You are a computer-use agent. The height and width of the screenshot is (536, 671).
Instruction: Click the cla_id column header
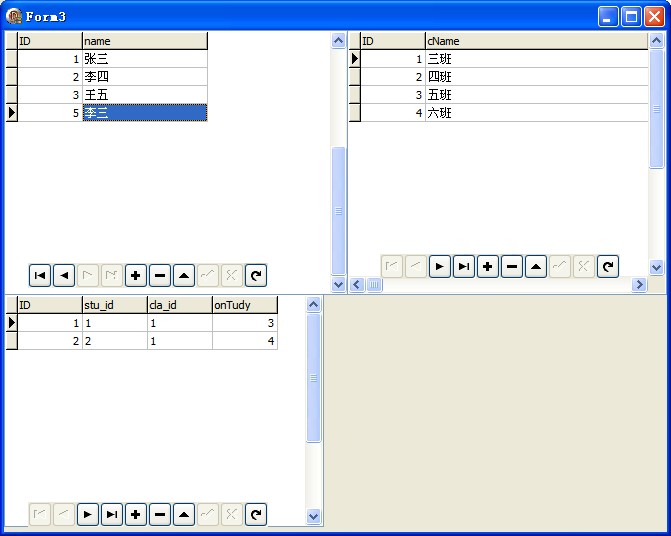[x=180, y=305]
